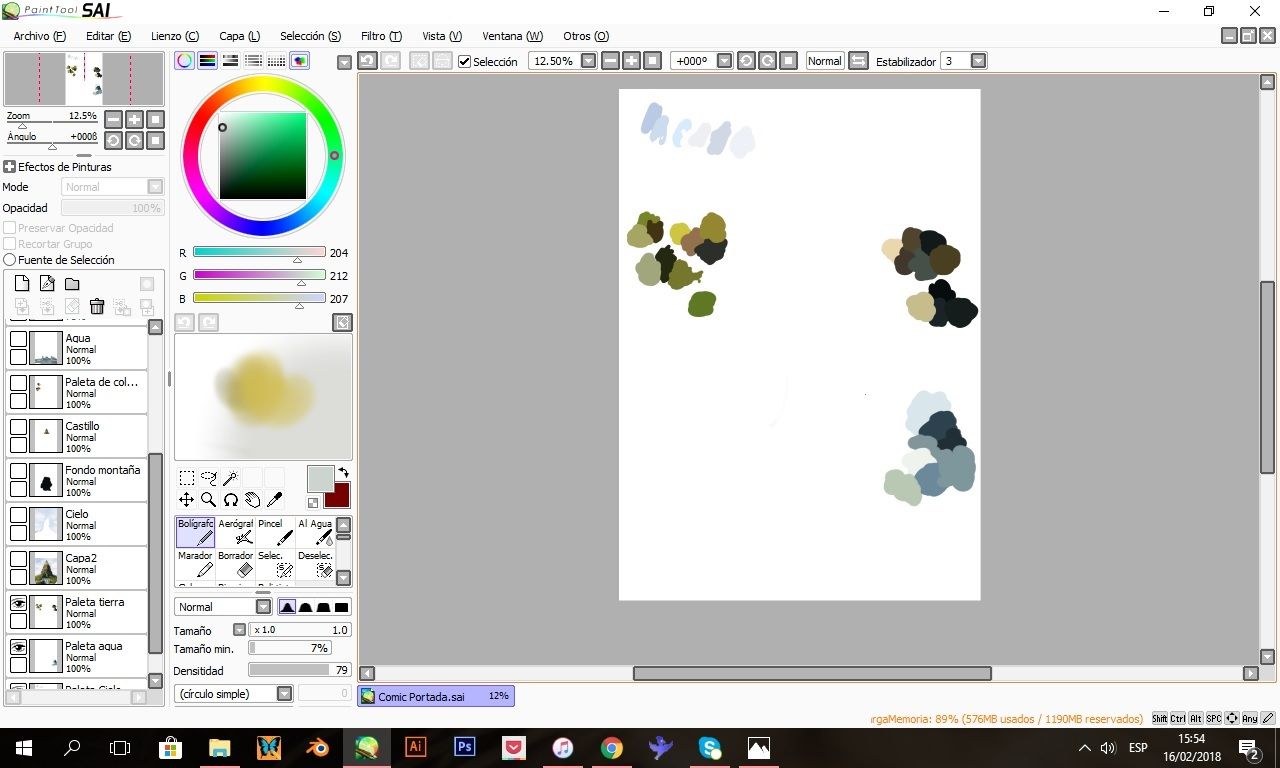Open the brush blending mode Normal dropdown

[263, 607]
